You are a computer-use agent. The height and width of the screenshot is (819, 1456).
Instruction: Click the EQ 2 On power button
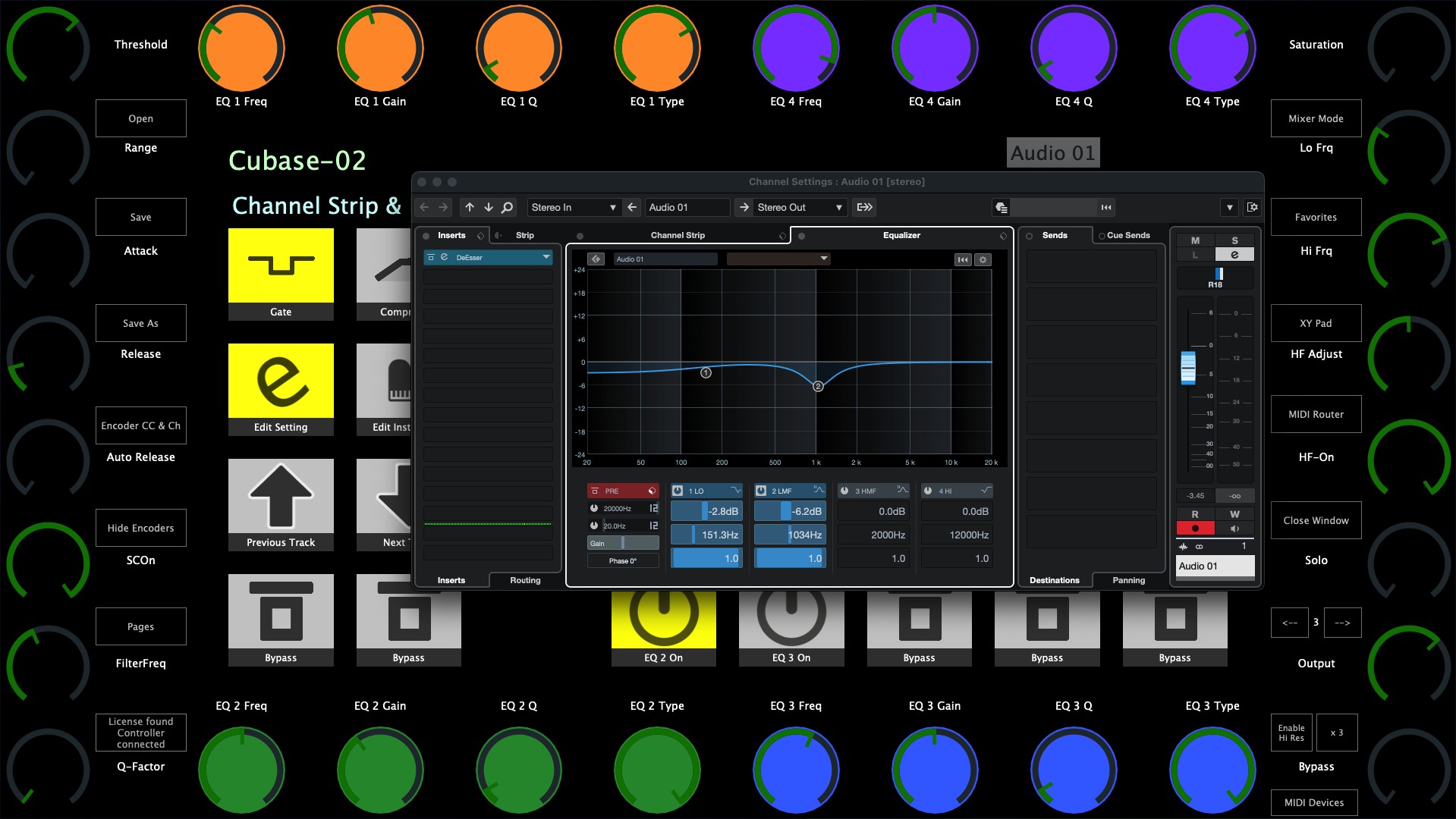664,628
